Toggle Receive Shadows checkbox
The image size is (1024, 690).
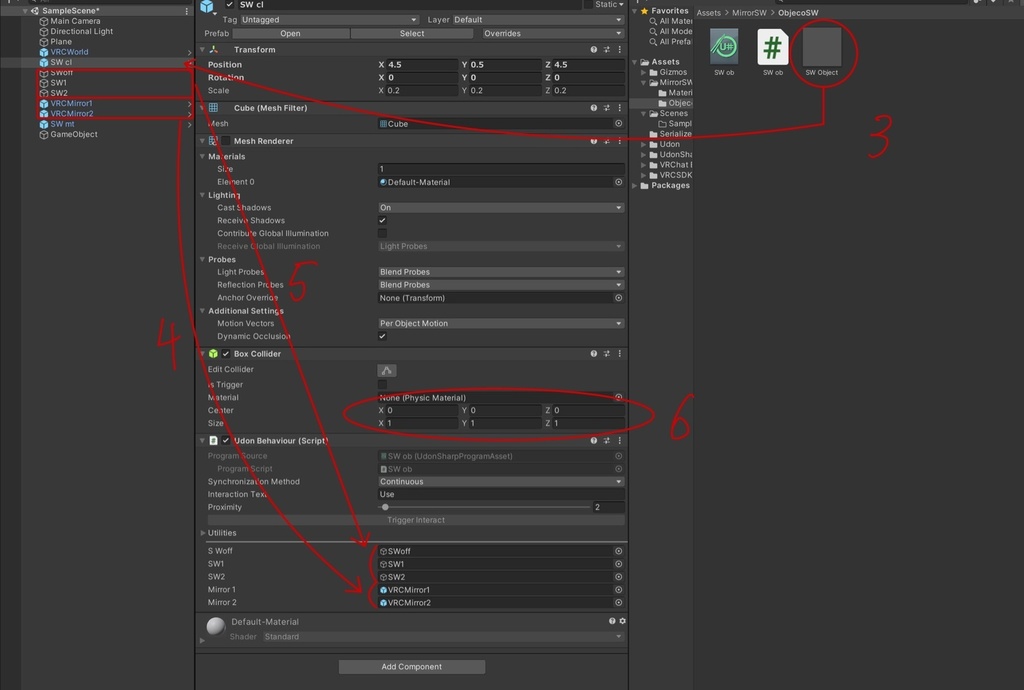382,221
